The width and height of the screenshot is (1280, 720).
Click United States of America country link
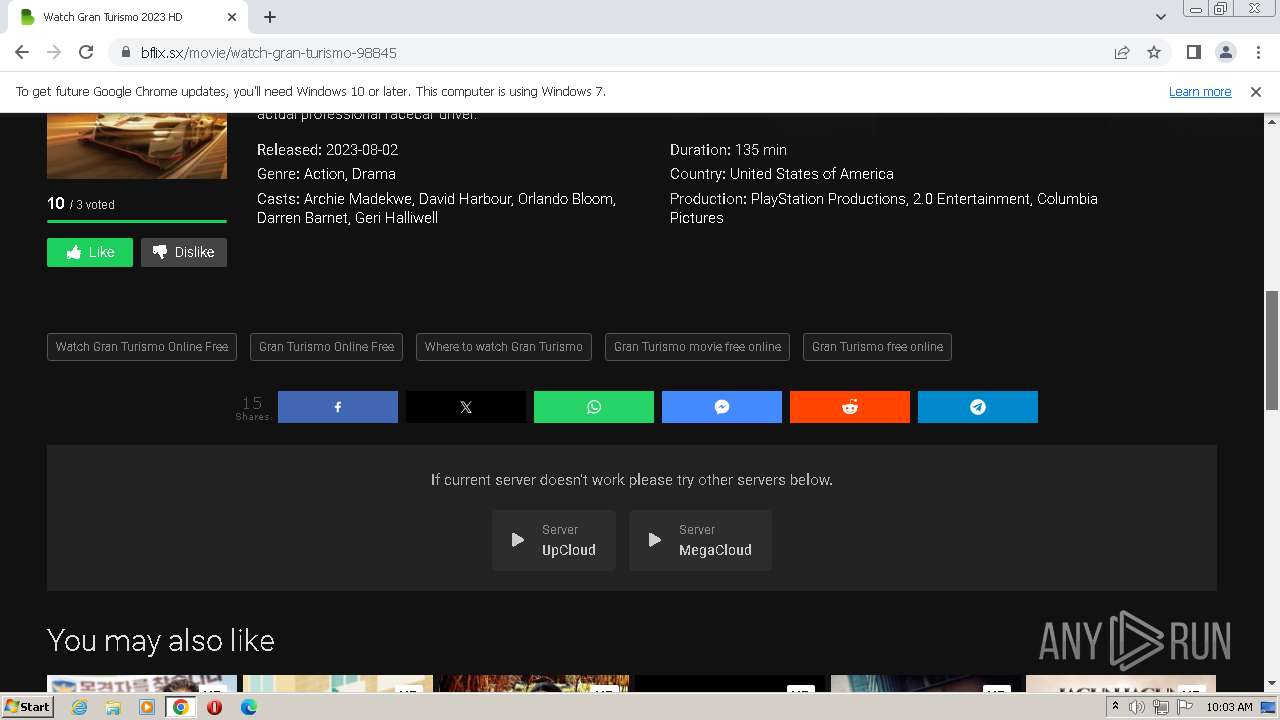tap(812, 174)
